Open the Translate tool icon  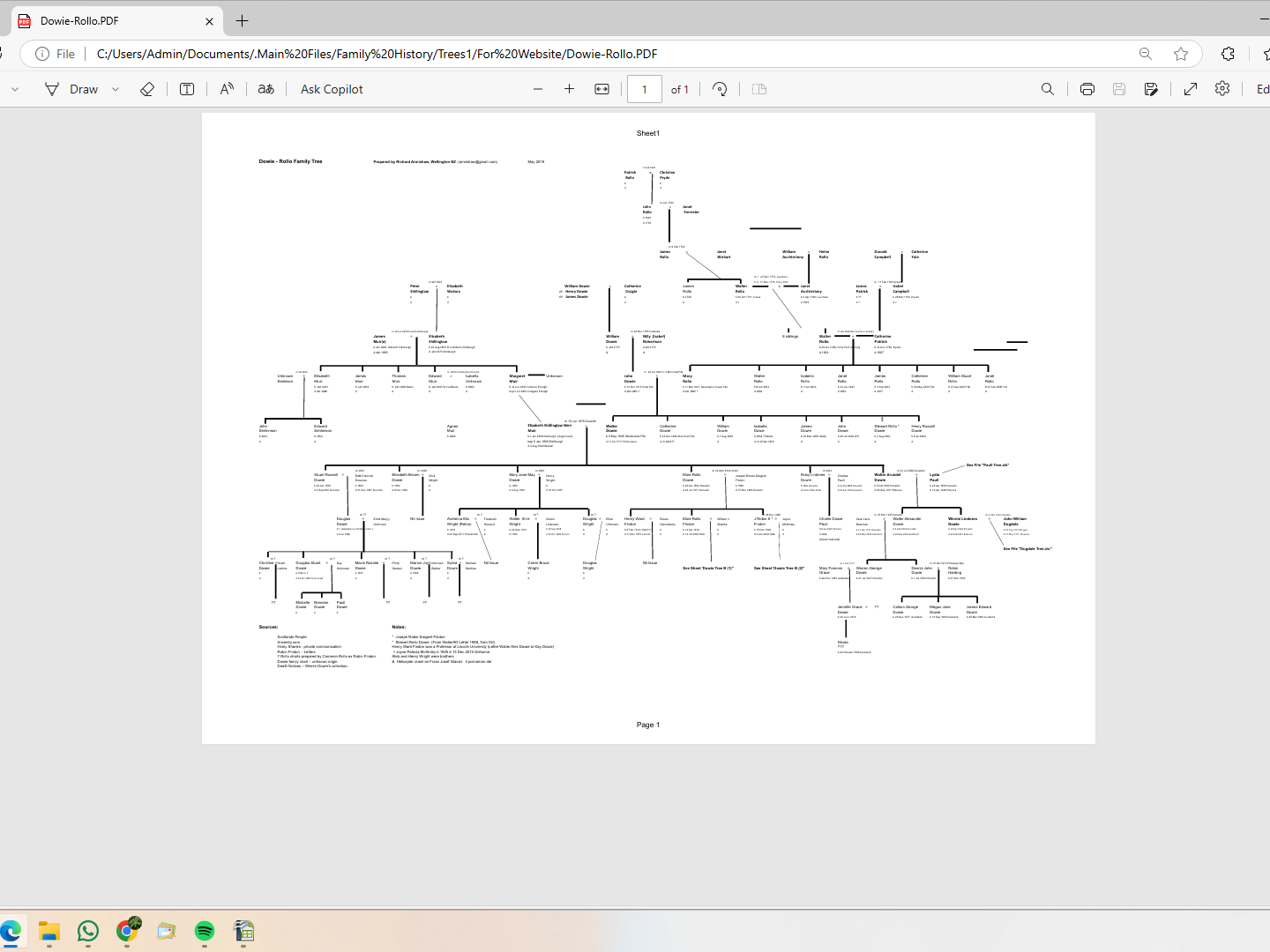click(x=265, y=89)
